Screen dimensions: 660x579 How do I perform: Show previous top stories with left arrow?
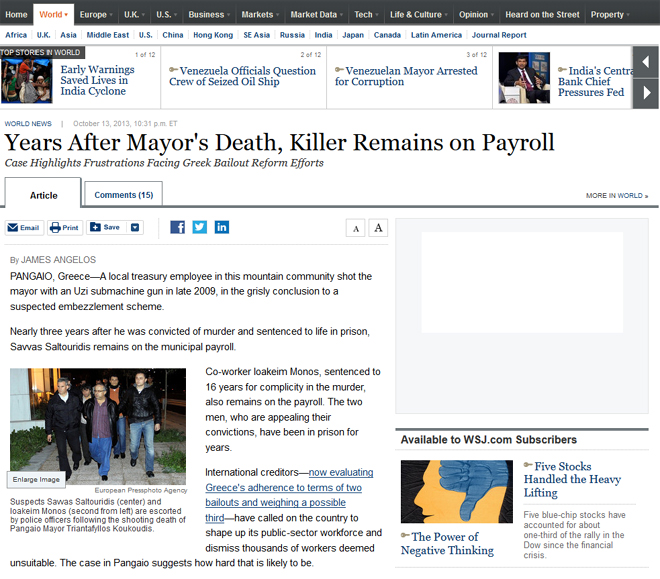click(646, 63)
